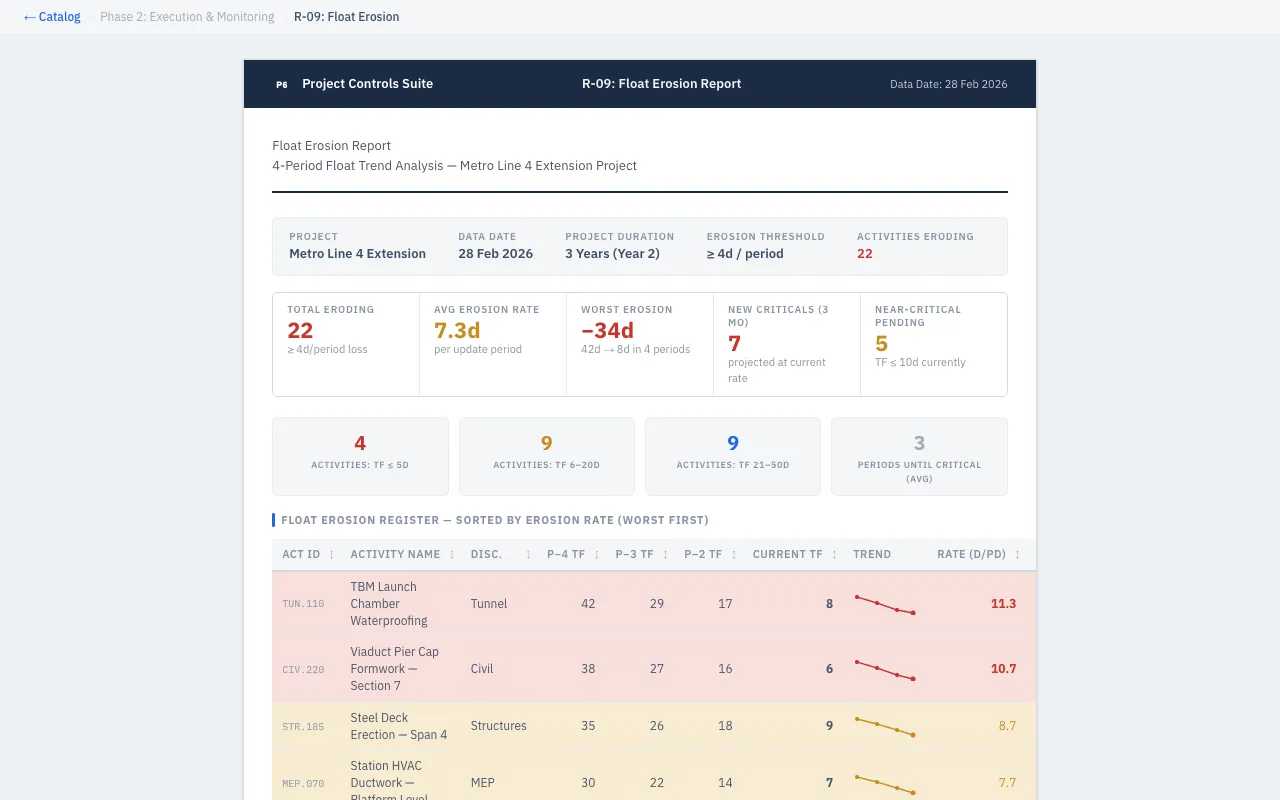This screenshot has height=800, width=1280.
Task: Click sort arrows beside Activity Name
Action: pyautogui.click(x=452, y=555)
